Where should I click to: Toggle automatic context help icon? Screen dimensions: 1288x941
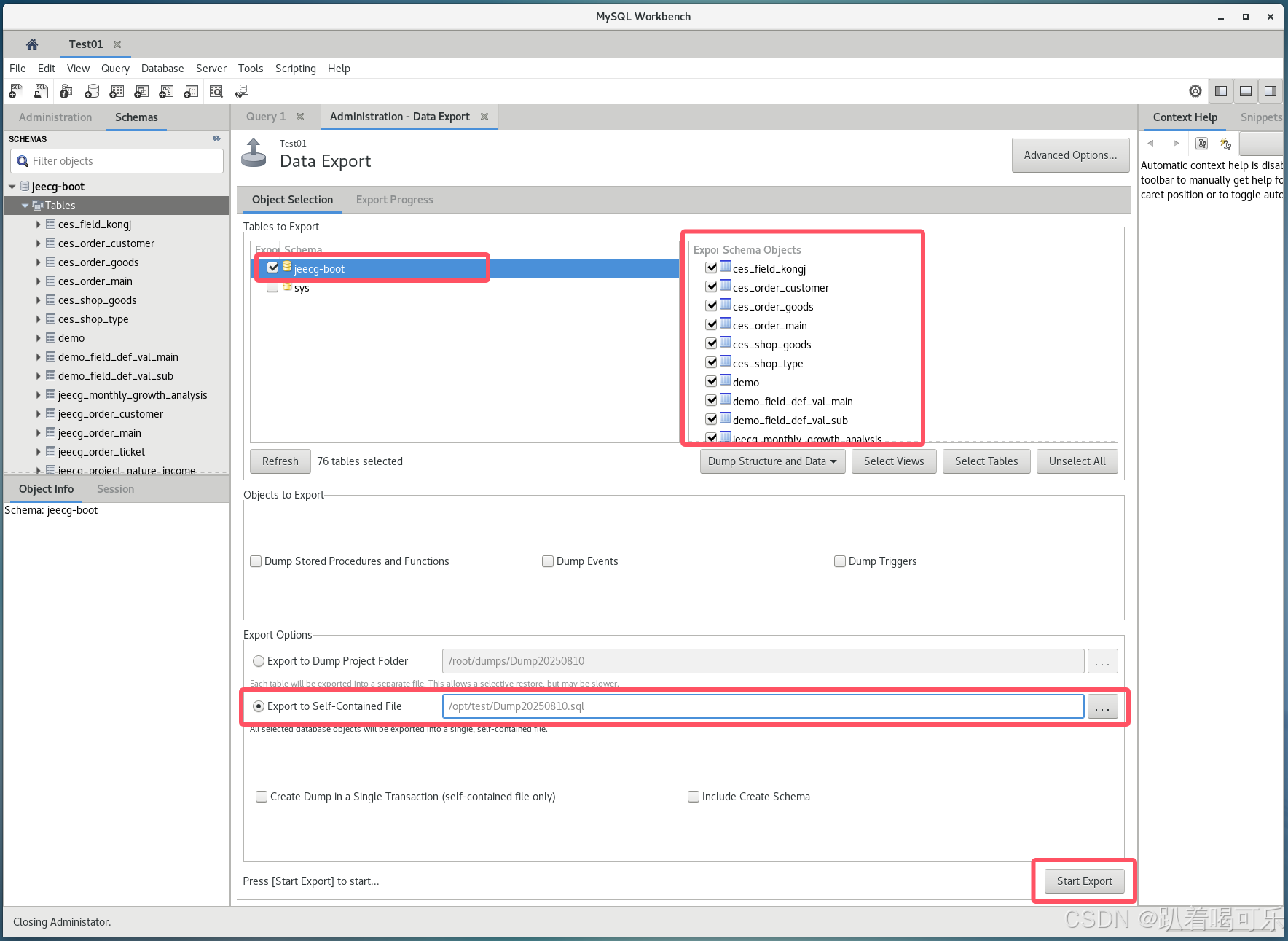[x=1226, y=144]
